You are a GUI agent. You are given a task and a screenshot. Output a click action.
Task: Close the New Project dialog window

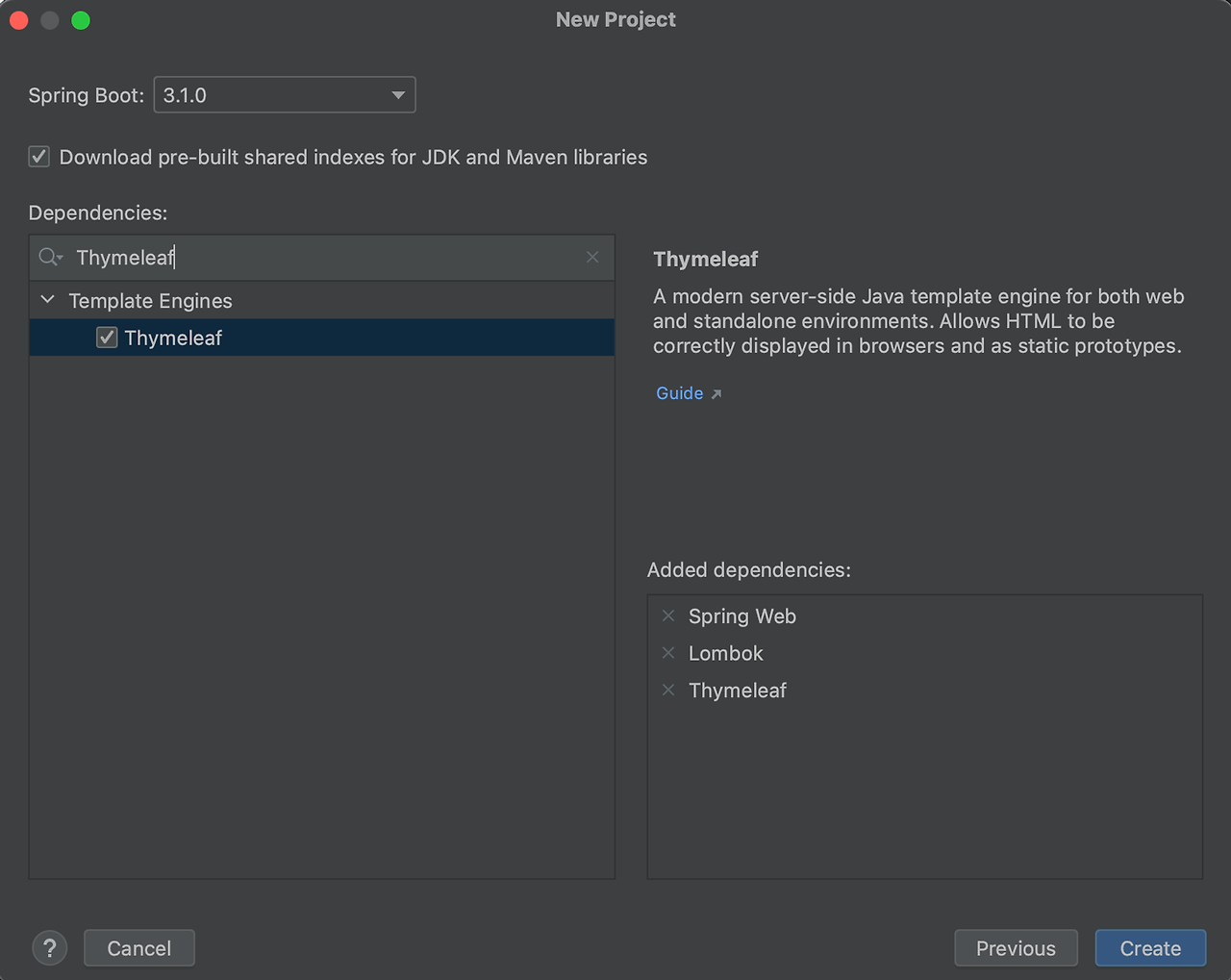(19, 20)
